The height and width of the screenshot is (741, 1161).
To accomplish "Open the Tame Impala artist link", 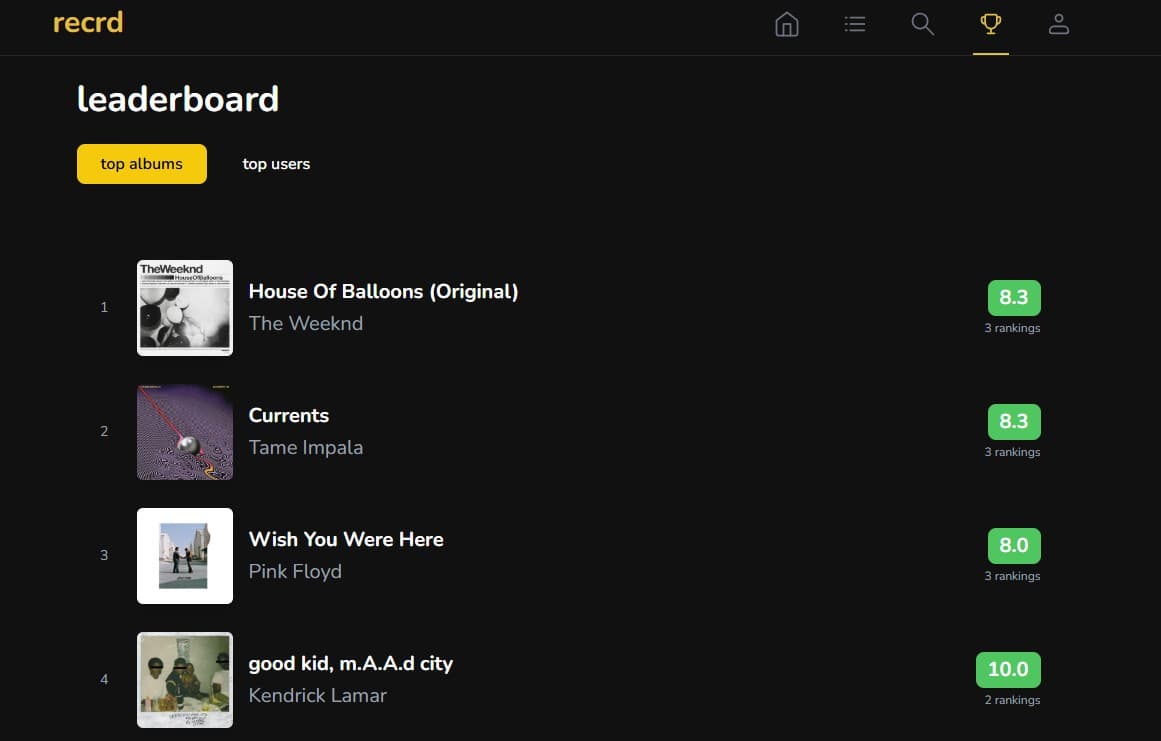I will [x=306, y=448].
